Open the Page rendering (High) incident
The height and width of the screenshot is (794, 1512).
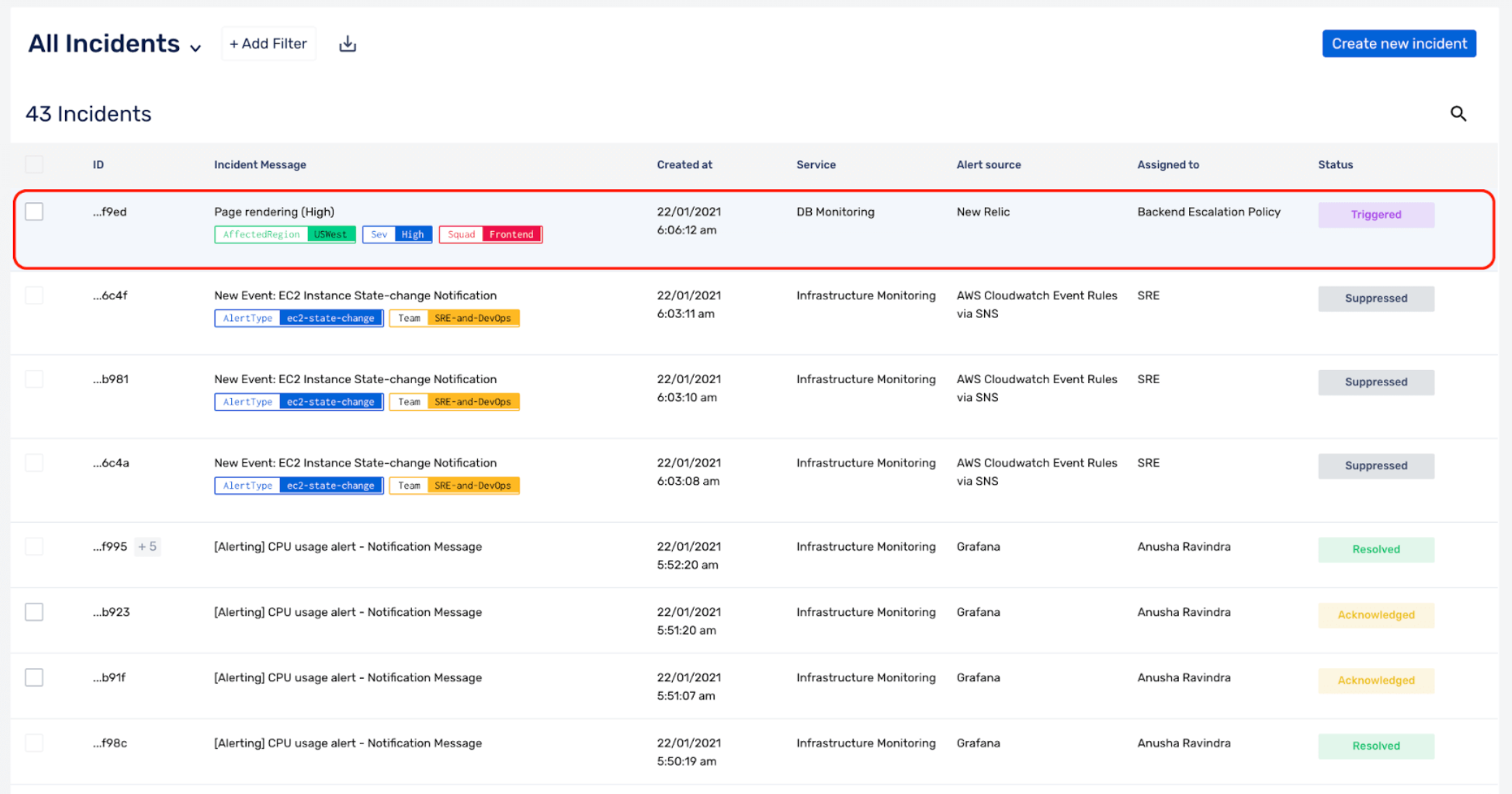274,212
